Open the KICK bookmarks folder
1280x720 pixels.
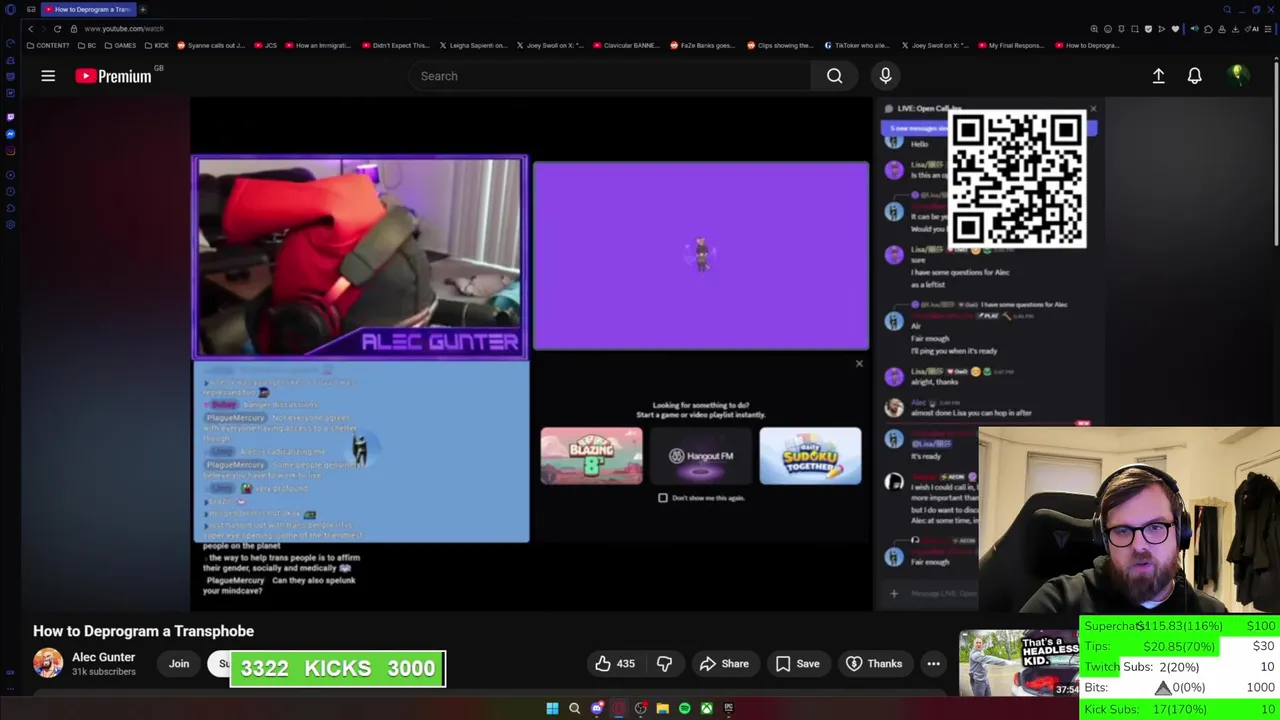point(156,45)
